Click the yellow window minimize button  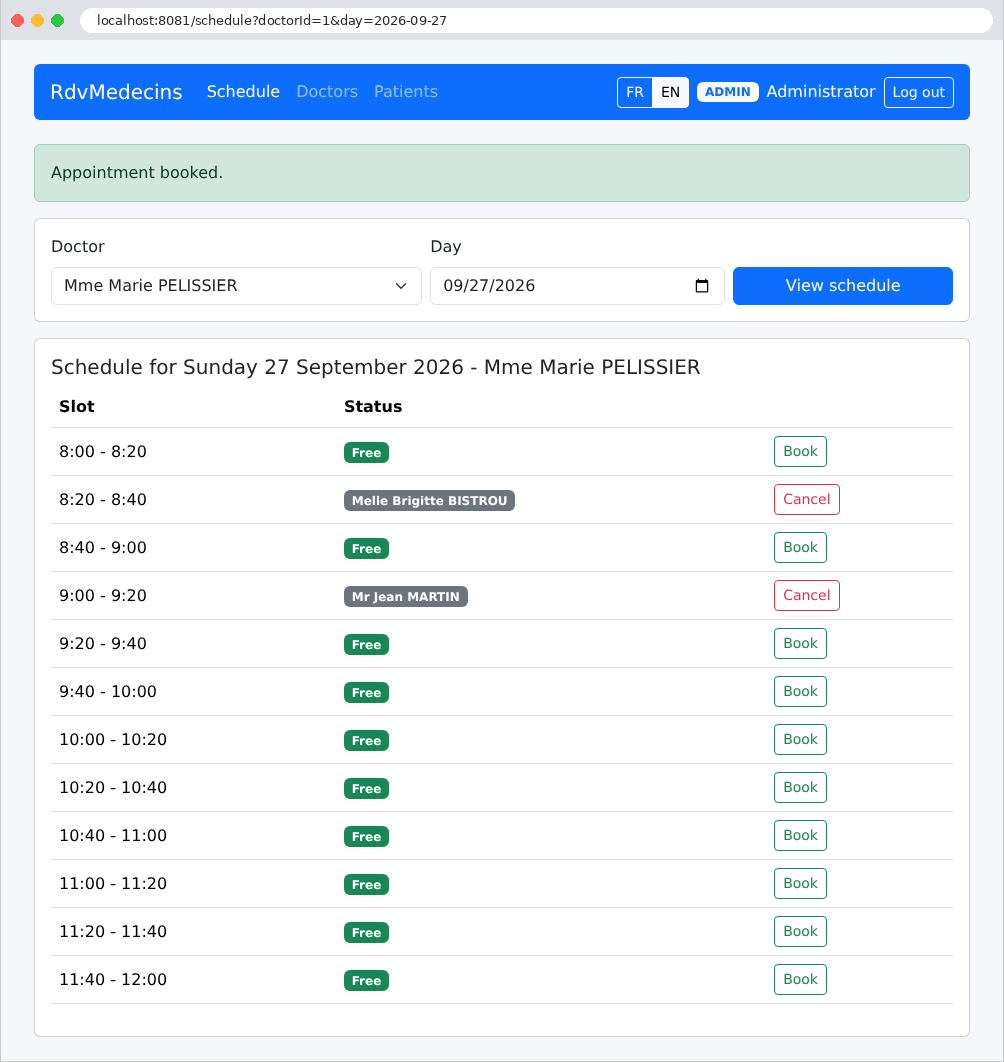coord(38,20)
